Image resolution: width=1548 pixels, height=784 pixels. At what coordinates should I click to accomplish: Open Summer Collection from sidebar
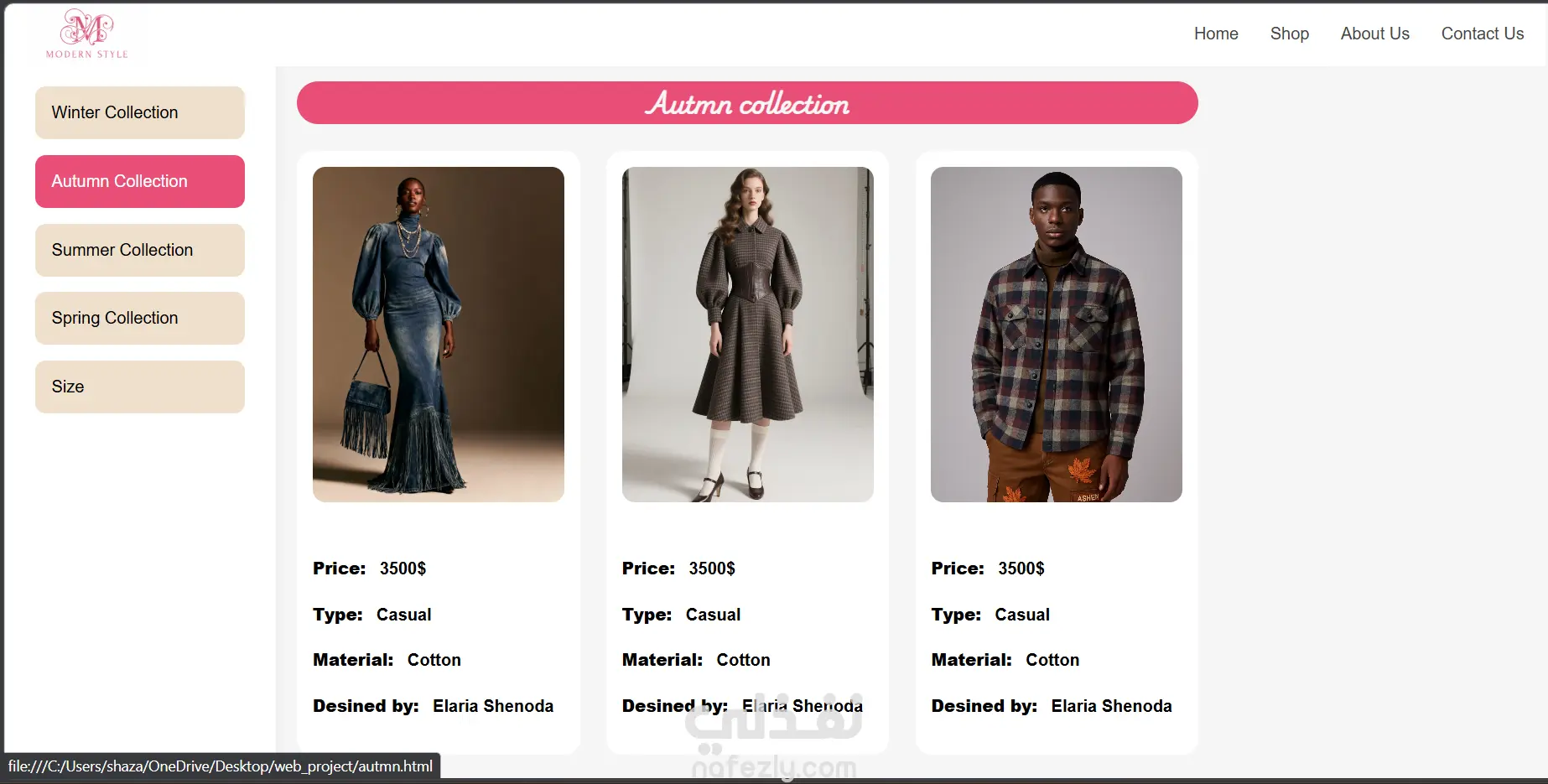pyautogui.click(x=140, y=250)
